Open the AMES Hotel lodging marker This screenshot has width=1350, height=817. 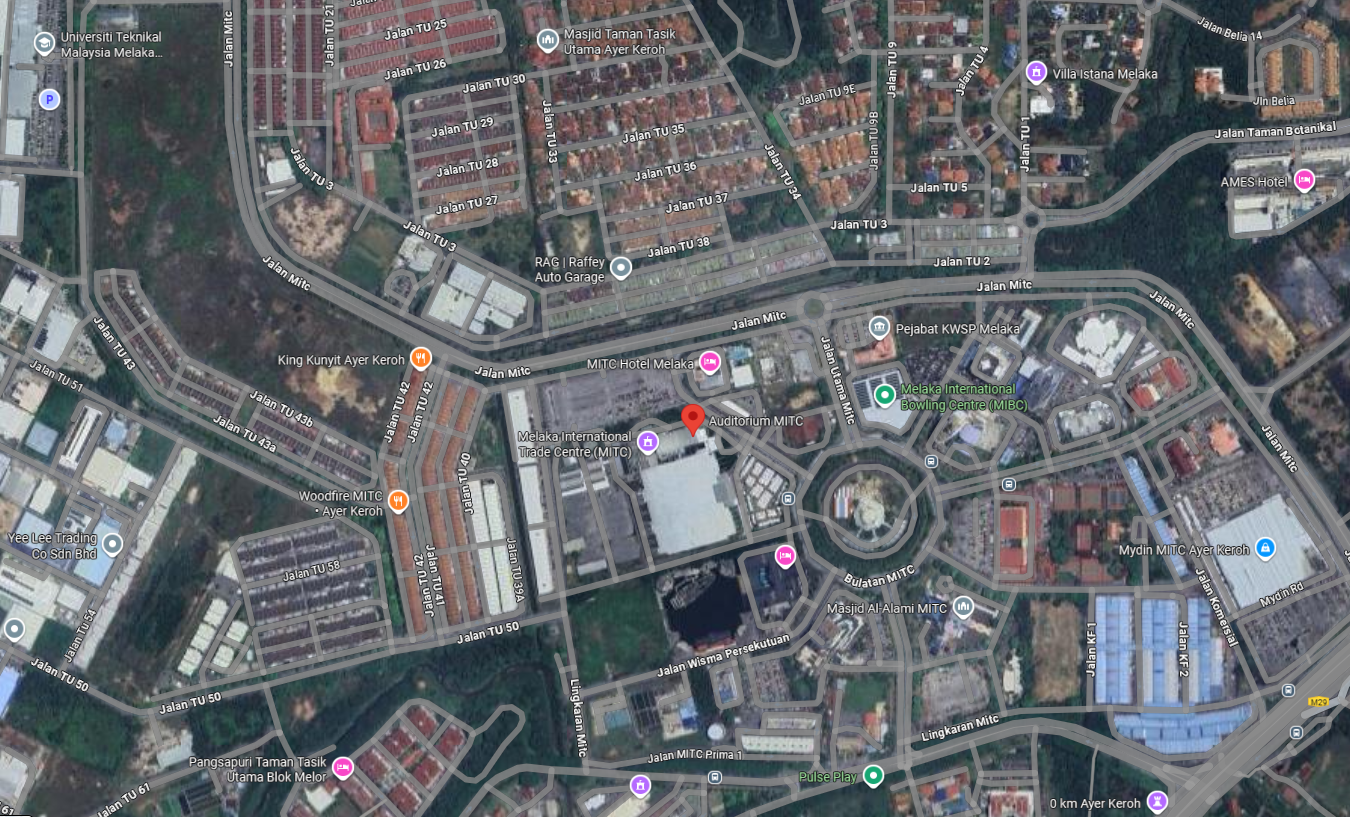pos(1303,181)
